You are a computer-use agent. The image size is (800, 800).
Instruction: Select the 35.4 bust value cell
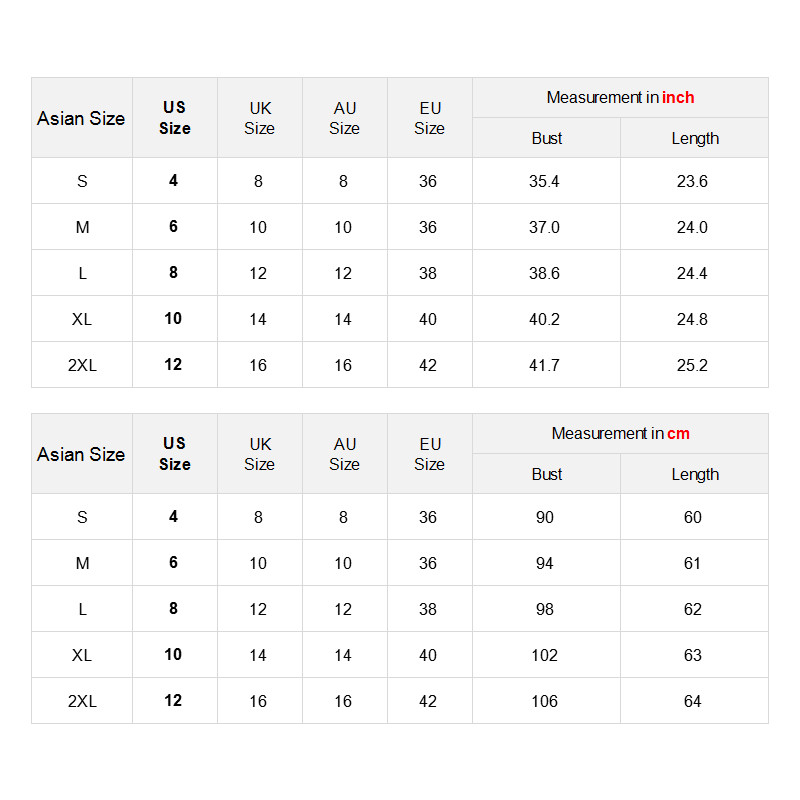pos(544,181)
